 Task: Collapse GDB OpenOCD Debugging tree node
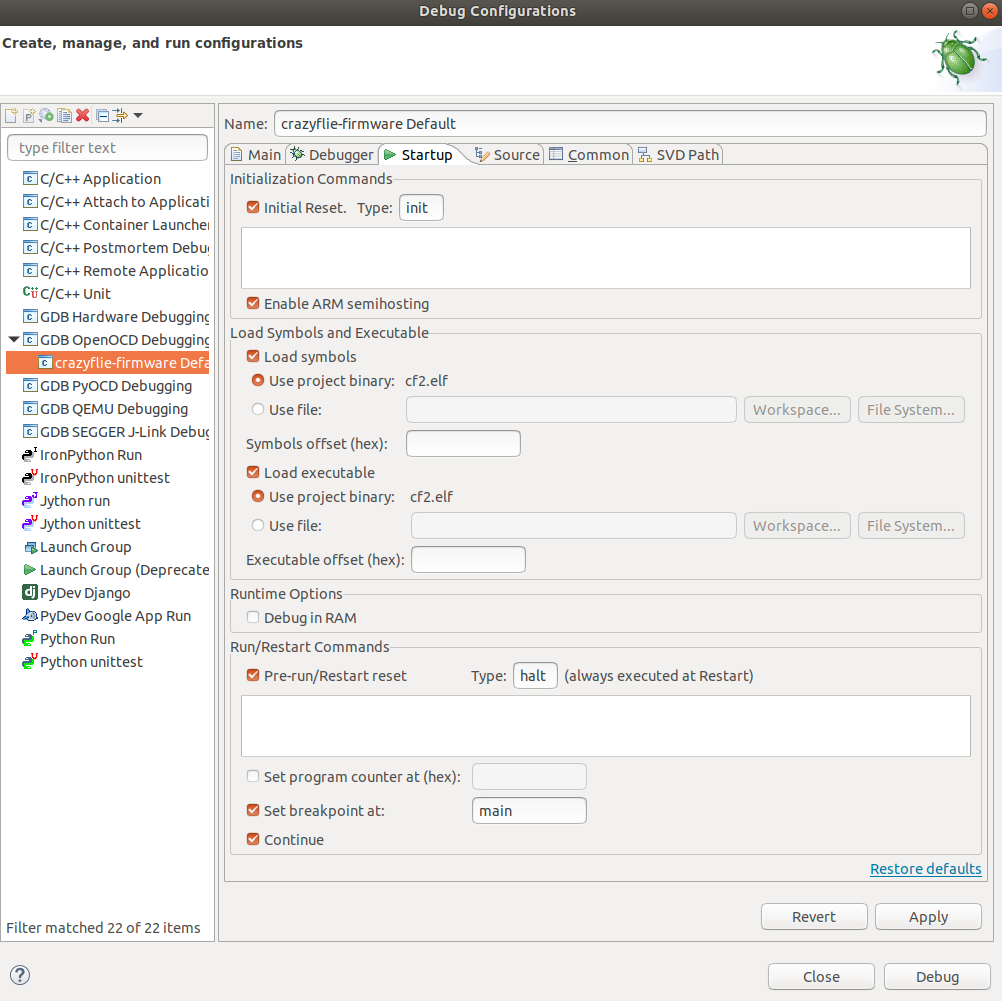[x=13, y=340]
